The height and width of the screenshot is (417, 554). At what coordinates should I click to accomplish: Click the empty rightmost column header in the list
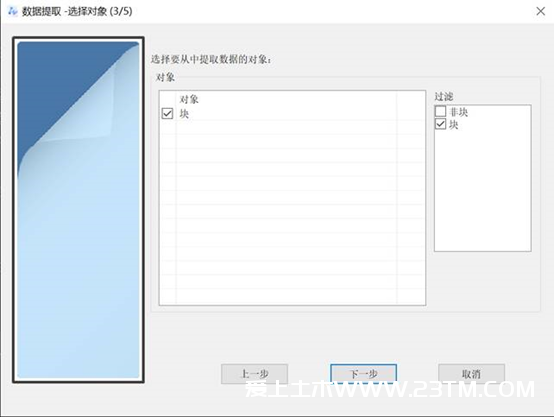(x=411, y=99)
